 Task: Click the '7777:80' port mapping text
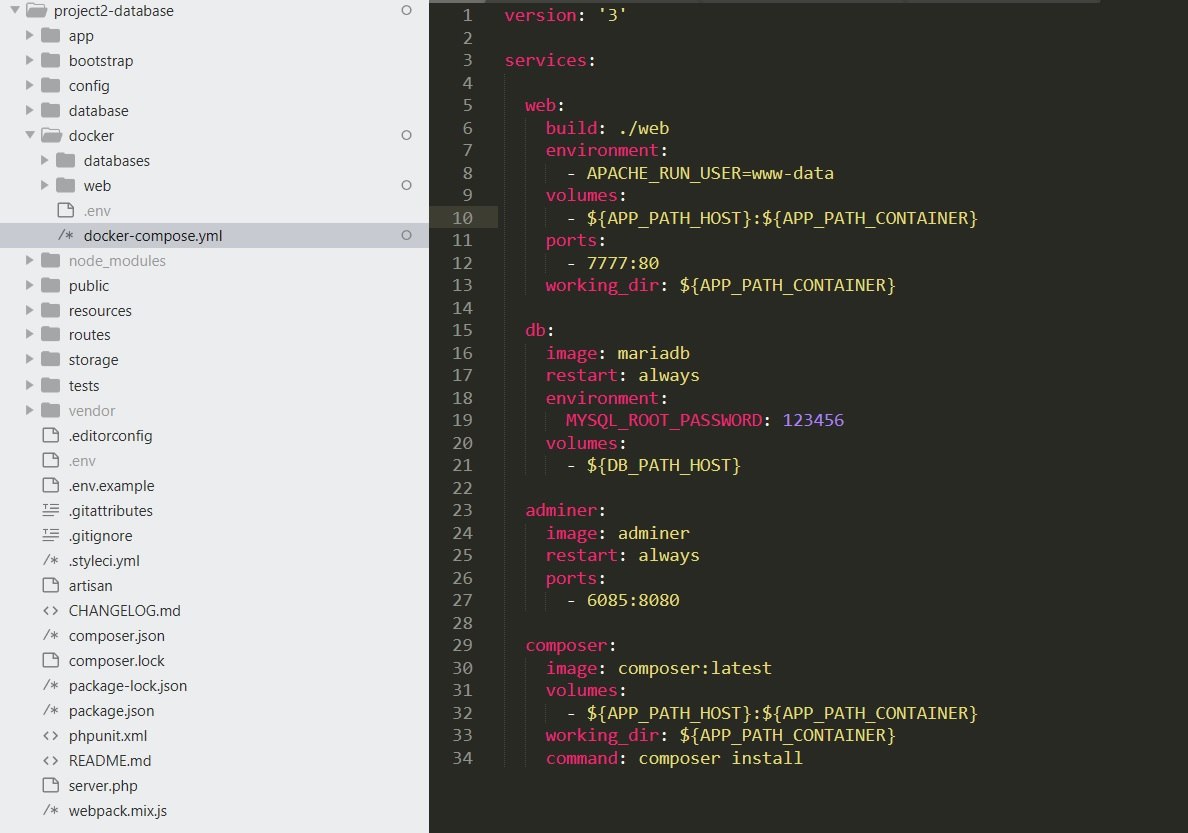[623, 263]
